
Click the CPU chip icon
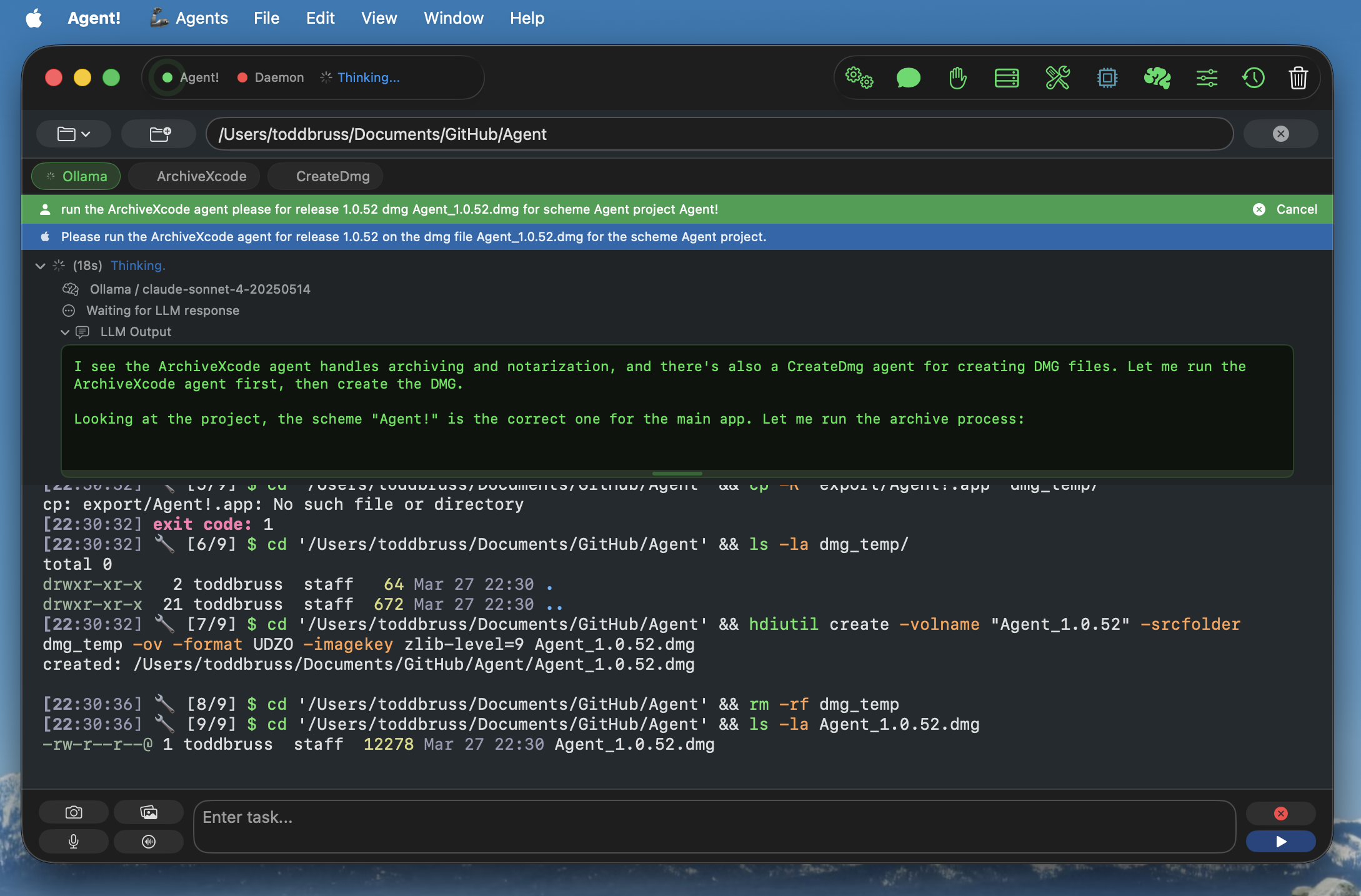pyautogui.click(x=1107, y=78)
